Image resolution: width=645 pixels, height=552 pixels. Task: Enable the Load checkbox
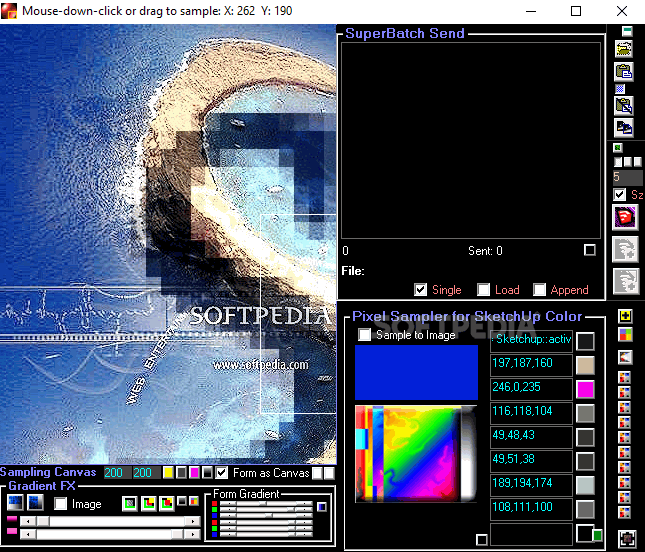483,290
